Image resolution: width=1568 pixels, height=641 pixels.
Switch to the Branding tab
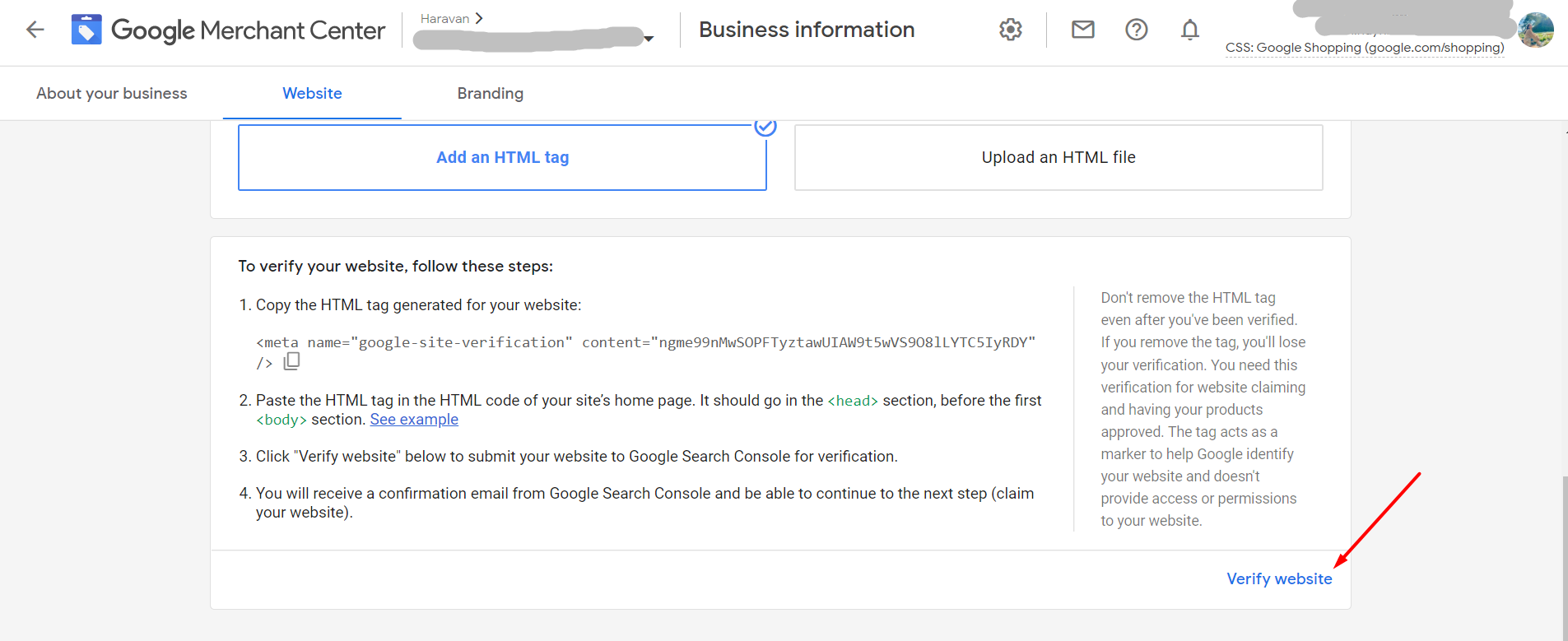pyautogui.click(x=490, y=94)
